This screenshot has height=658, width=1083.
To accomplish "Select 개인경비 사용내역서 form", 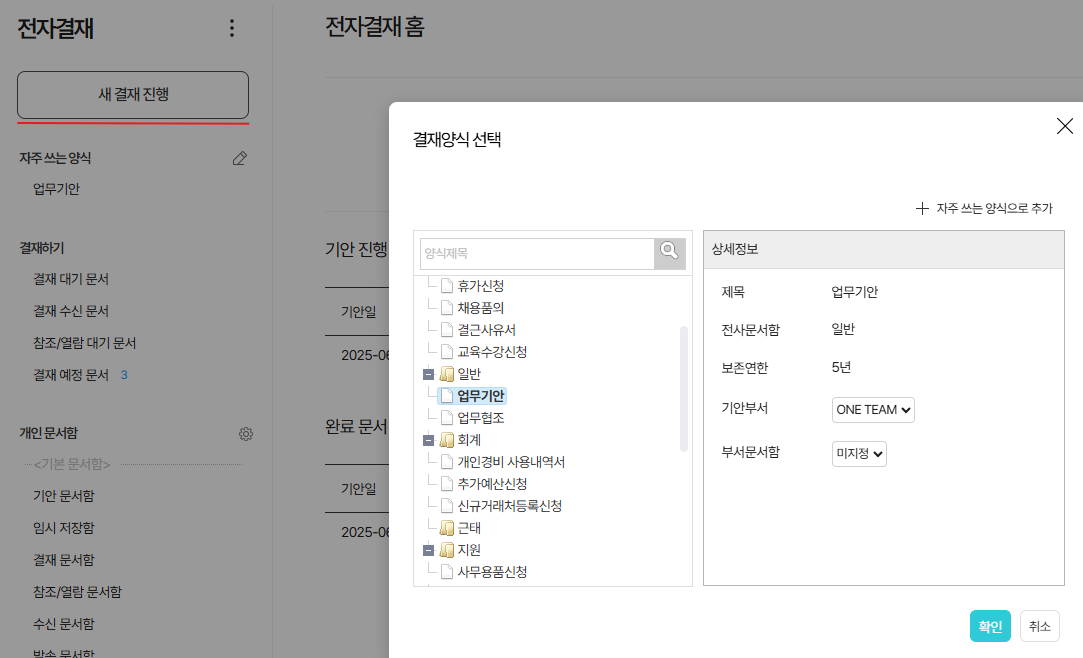I will point(511,462).
